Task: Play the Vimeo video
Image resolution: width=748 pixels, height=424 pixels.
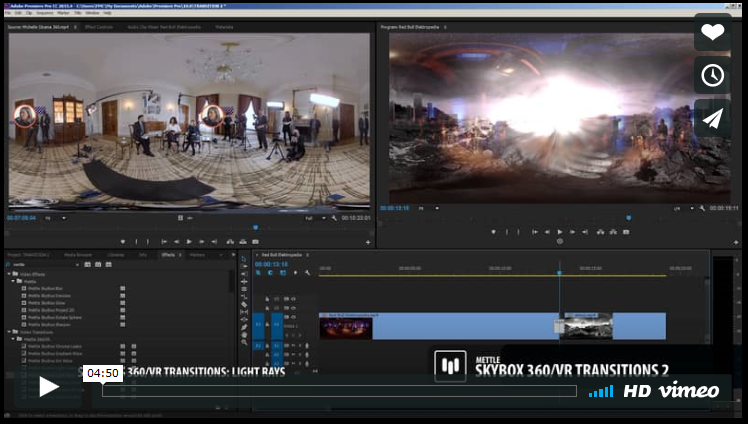Action: (49, 387)
